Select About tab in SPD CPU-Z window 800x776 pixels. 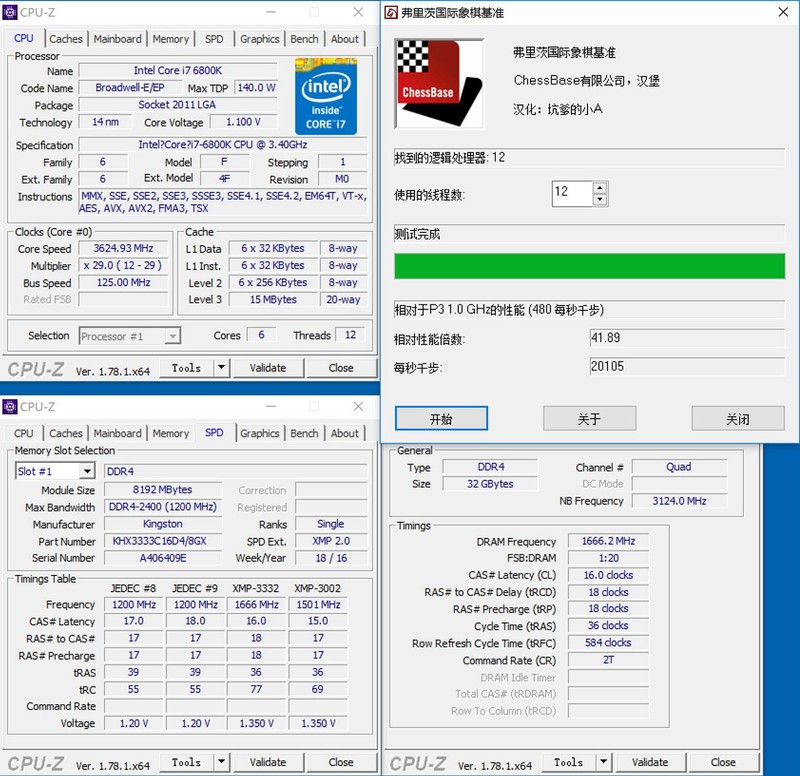tap(344, 433)
